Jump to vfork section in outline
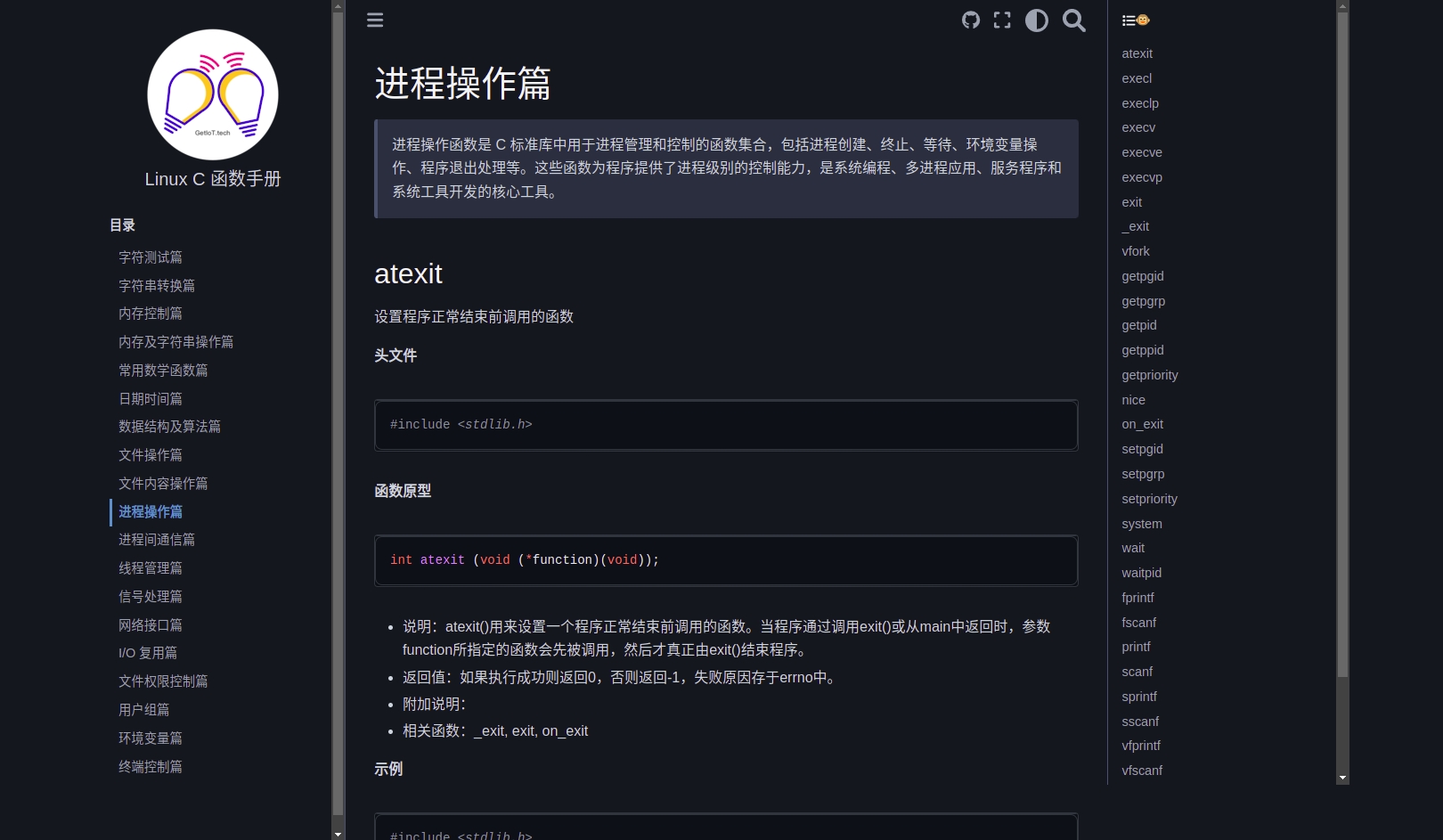 (x=1136, y=251)
